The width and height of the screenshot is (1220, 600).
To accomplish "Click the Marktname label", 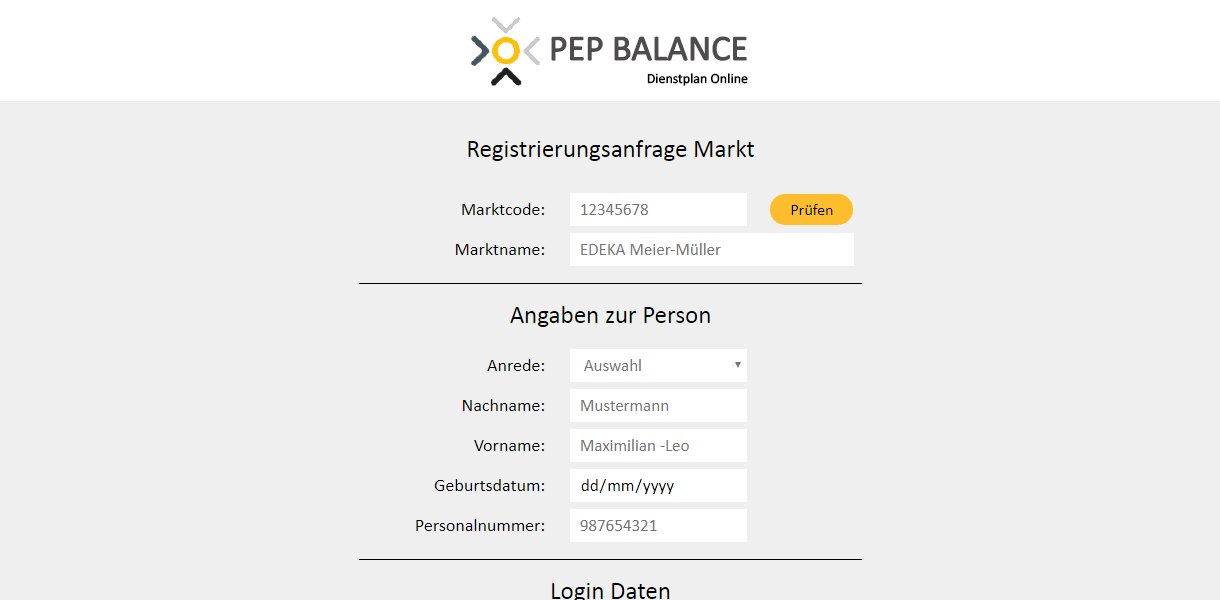I will pos(500,250).
